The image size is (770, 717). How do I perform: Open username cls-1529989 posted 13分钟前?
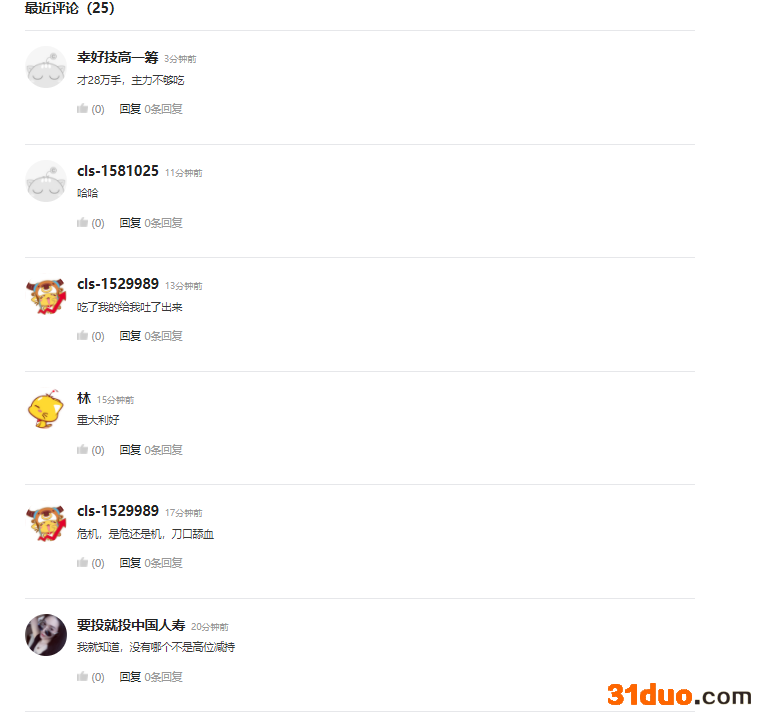(x=118, y=284)
